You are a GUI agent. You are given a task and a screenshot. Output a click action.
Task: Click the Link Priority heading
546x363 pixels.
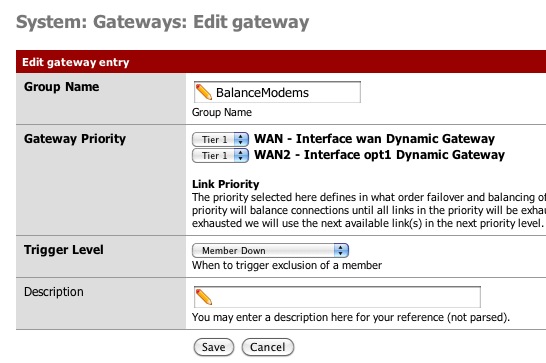[226, 184]
